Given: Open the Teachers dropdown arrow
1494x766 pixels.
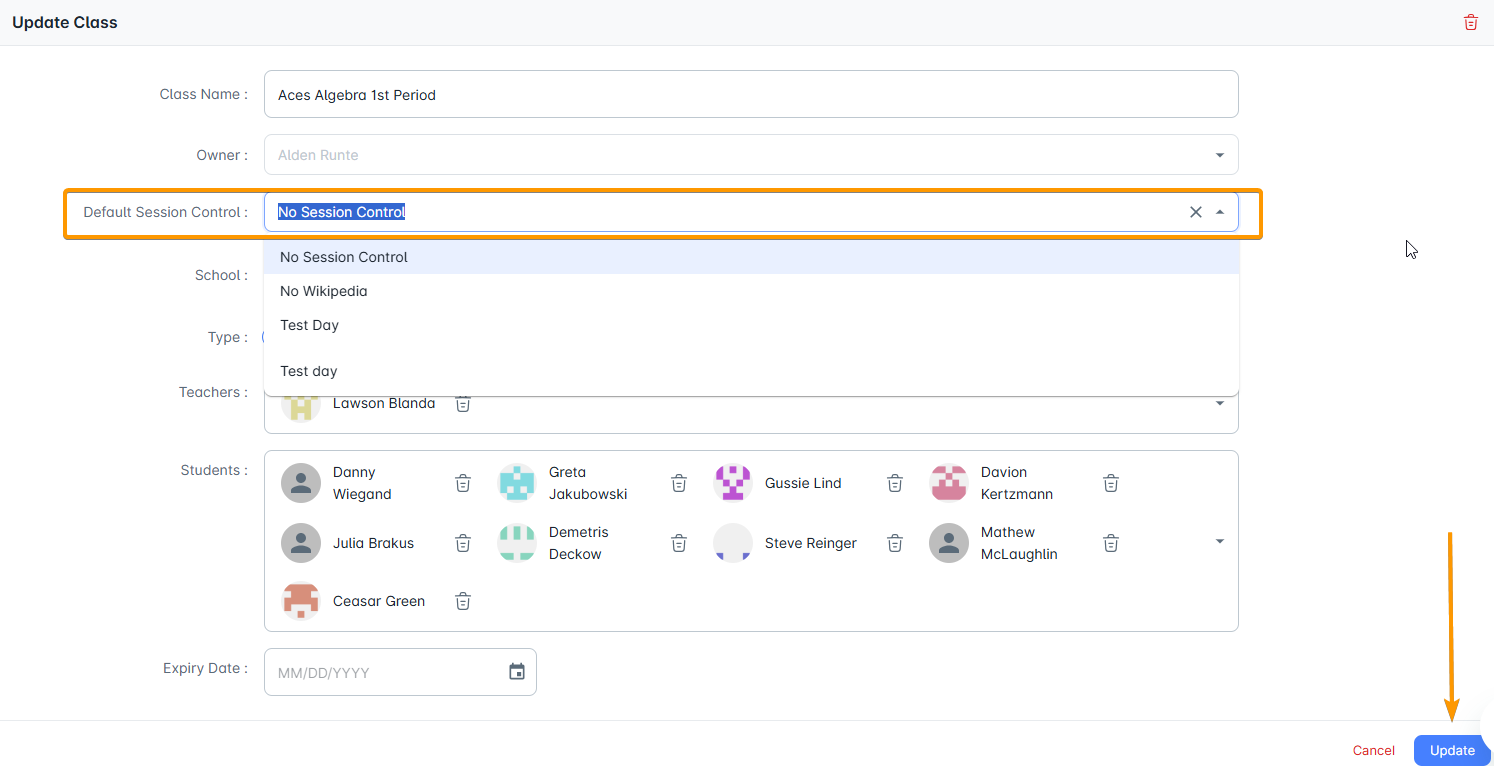Looking at the screenshot, I should click(1220, 403).
